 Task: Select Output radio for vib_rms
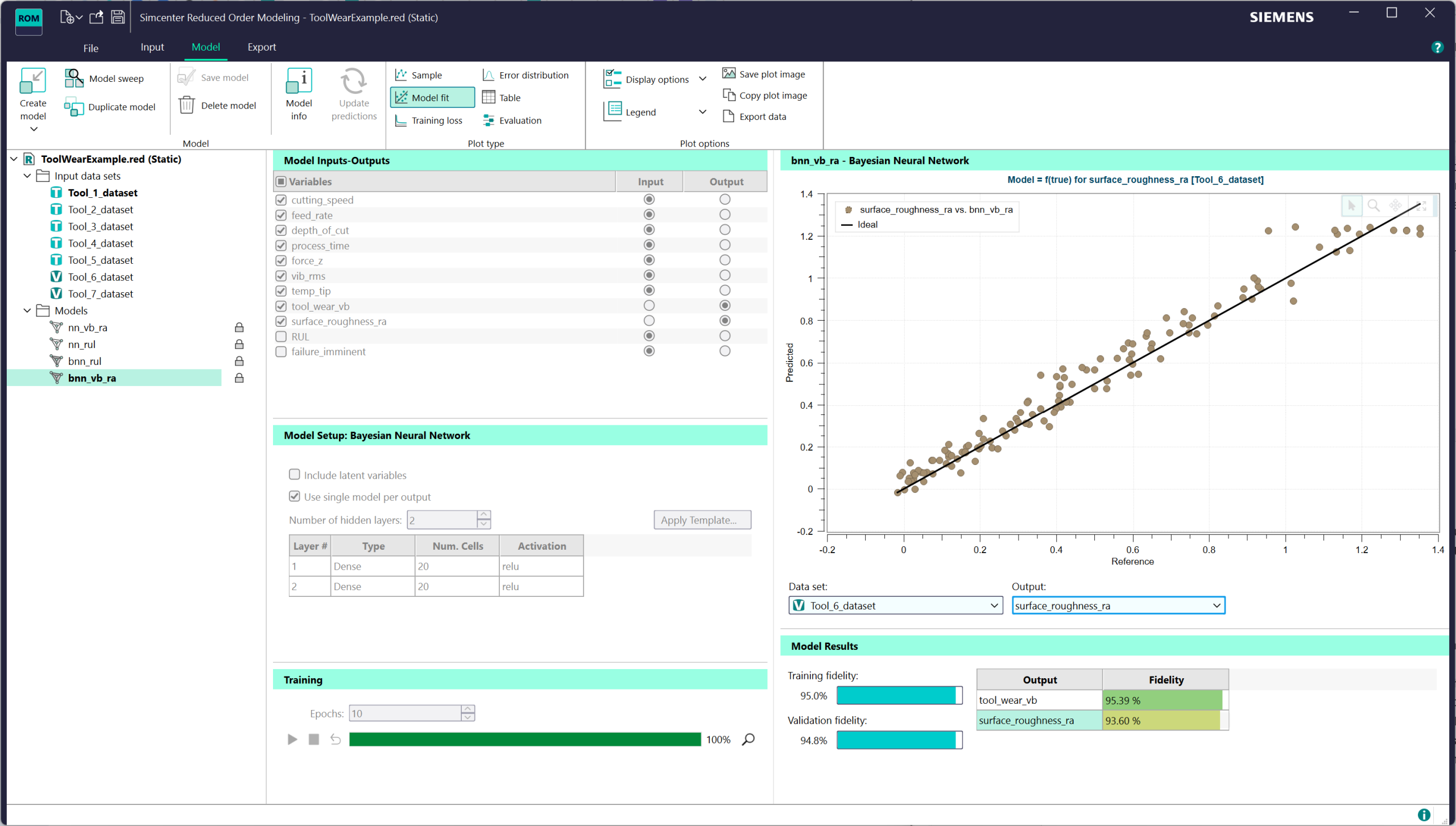pos(725,275)
